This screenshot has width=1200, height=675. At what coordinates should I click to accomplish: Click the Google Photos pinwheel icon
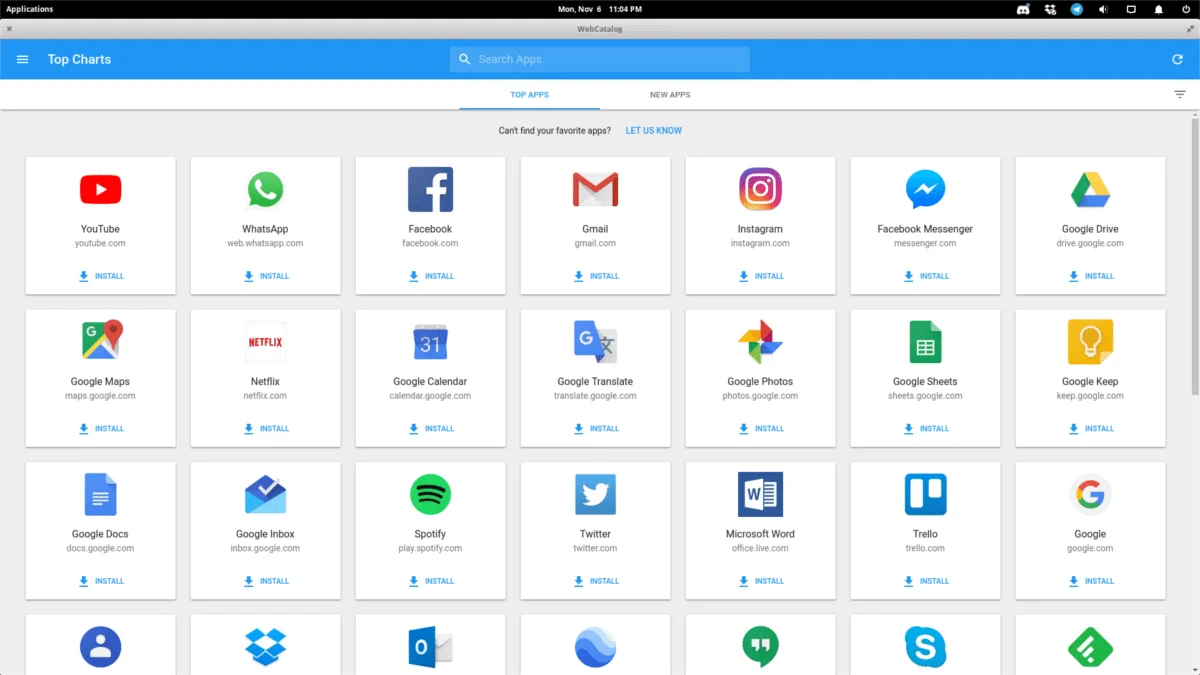(760, 342)
